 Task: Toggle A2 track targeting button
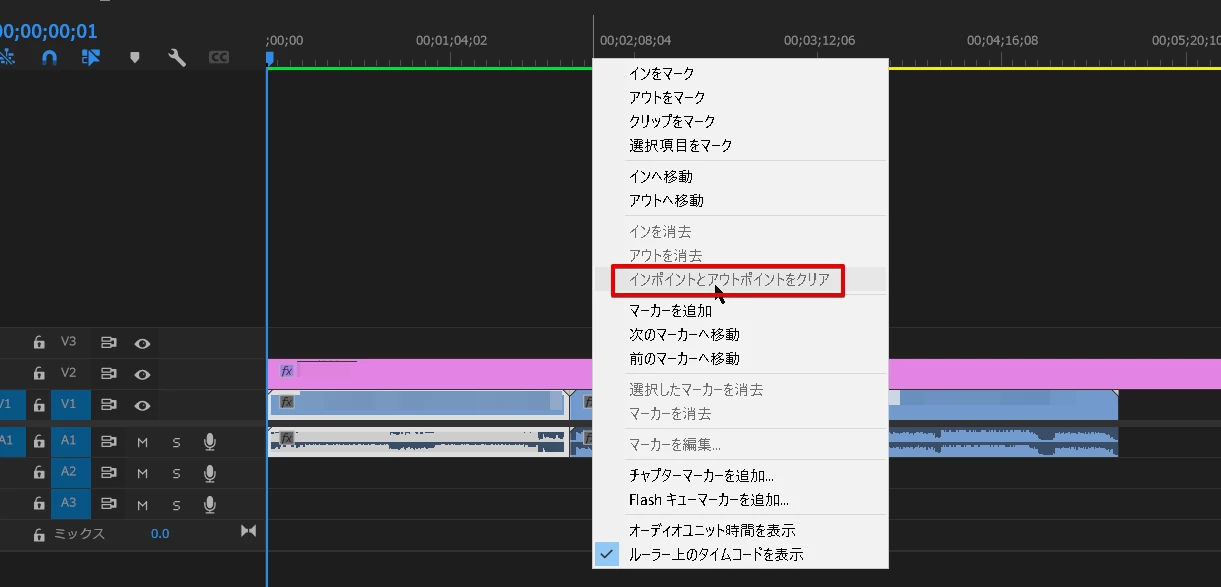click(x=69, y=472)
